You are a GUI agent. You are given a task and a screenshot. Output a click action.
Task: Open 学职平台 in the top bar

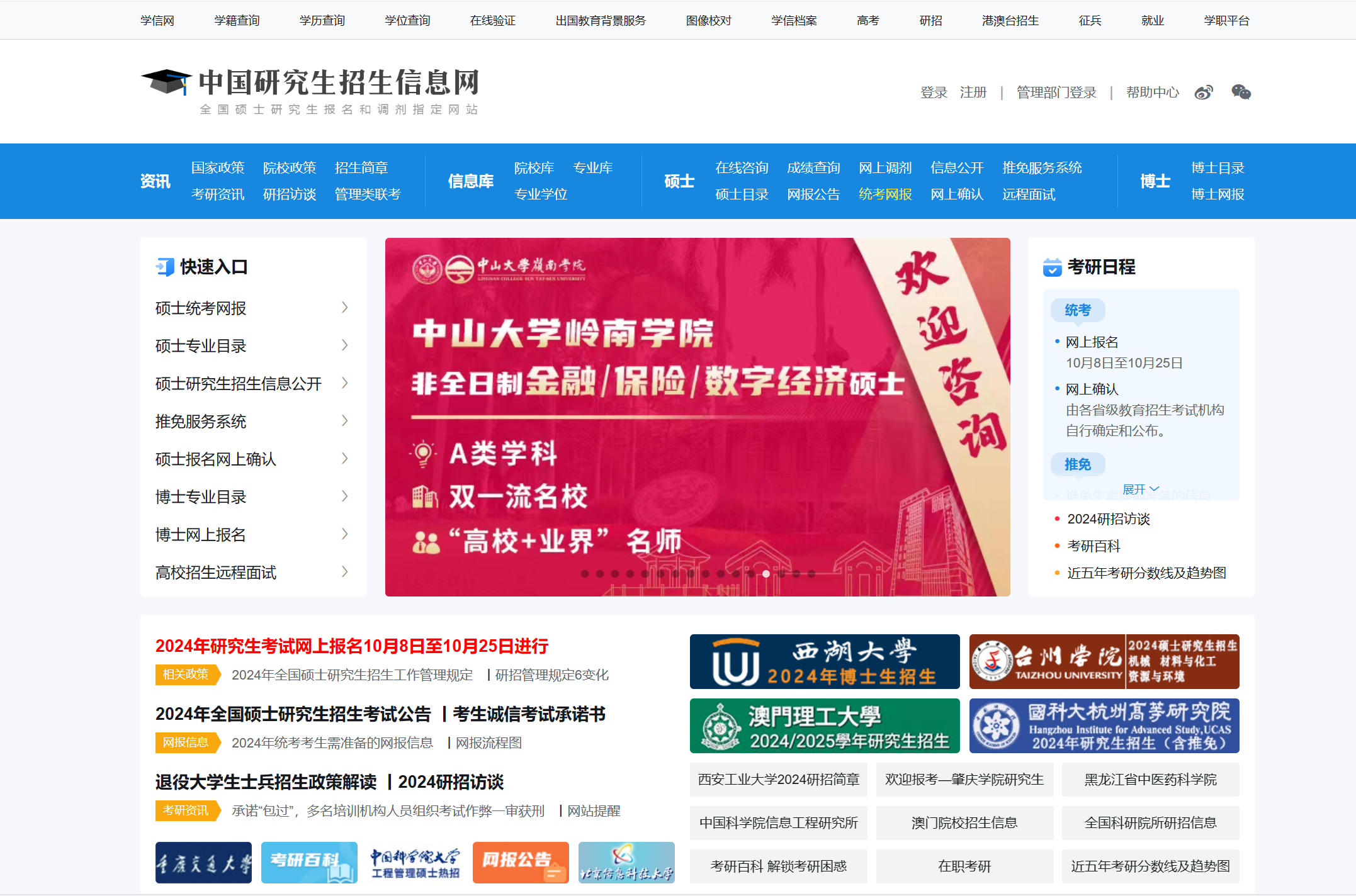(x=1226, y=21)
